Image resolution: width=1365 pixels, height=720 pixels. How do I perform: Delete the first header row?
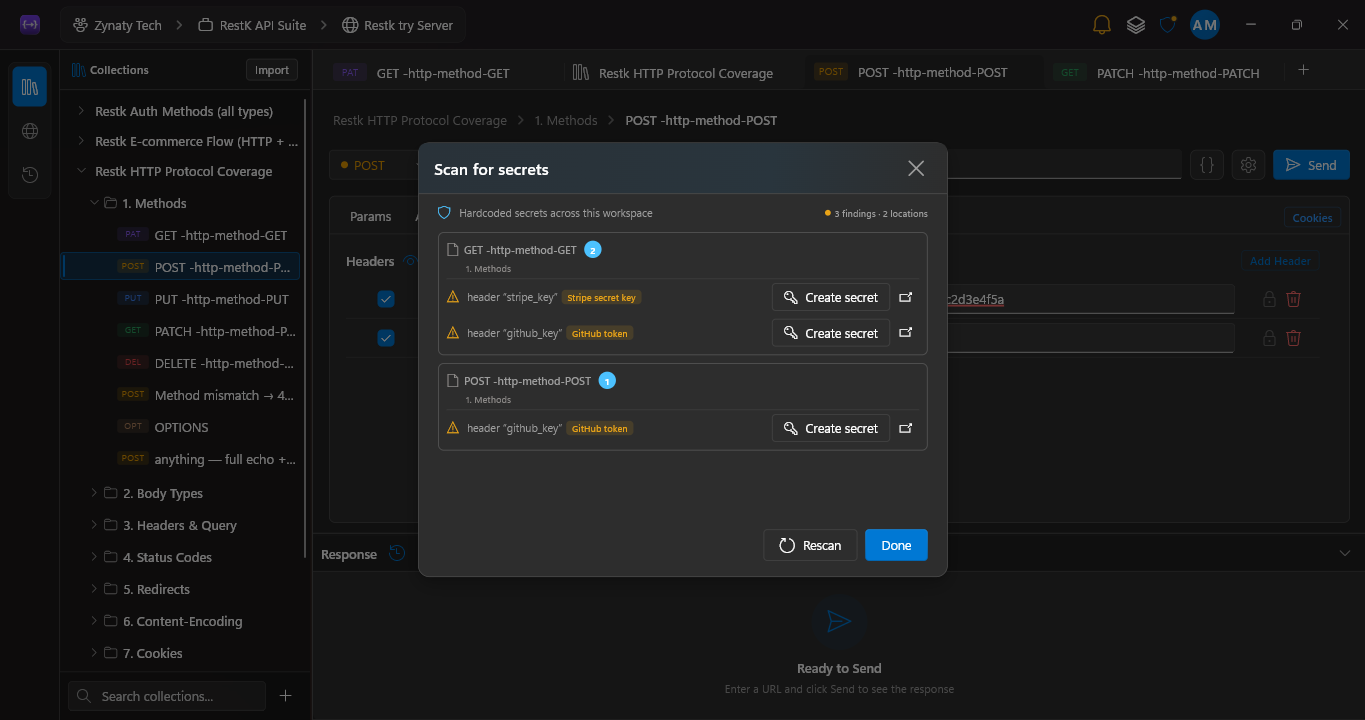click(1293, 299)
